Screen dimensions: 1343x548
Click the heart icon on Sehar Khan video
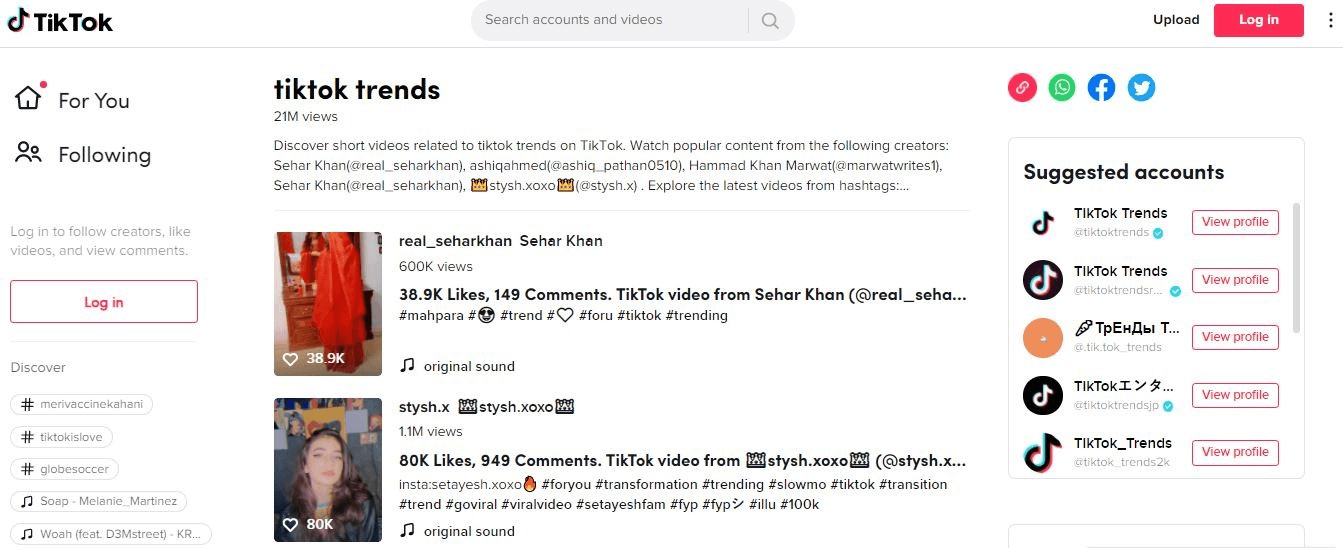[x=290, y=359]
